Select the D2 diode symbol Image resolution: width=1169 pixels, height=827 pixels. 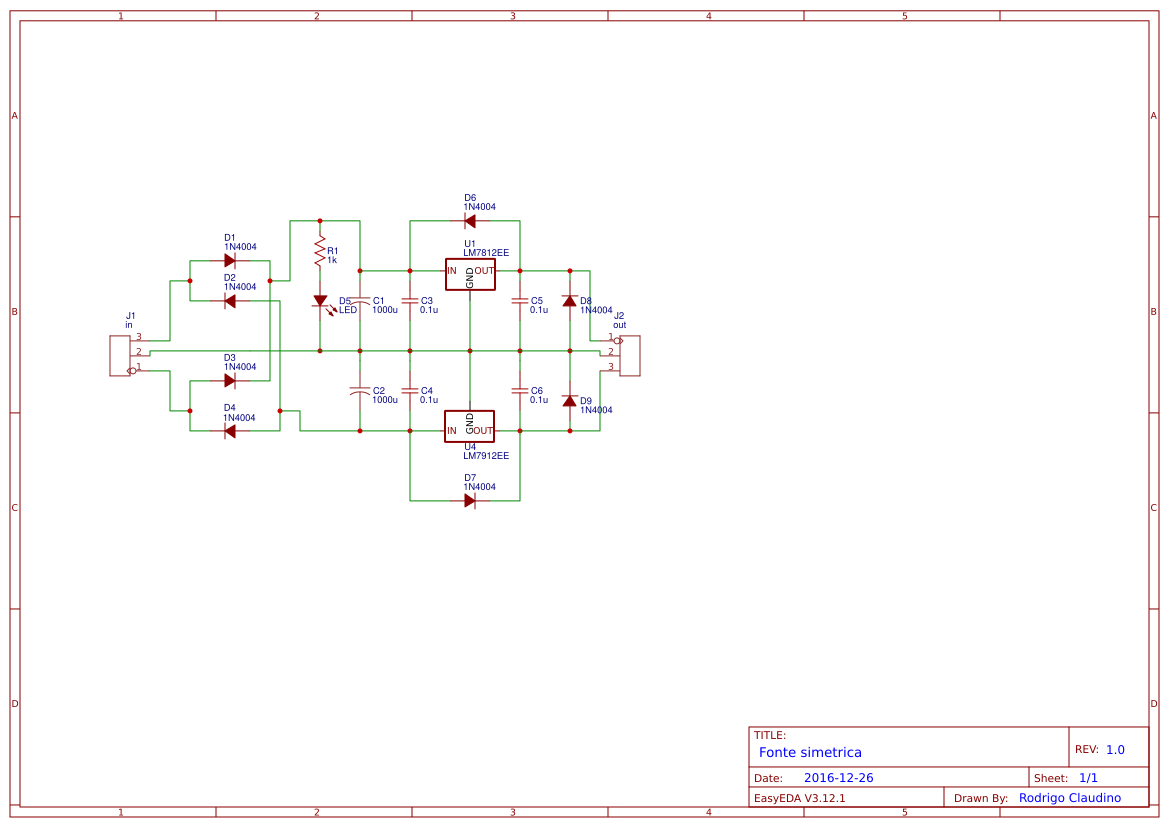(230, 301)
